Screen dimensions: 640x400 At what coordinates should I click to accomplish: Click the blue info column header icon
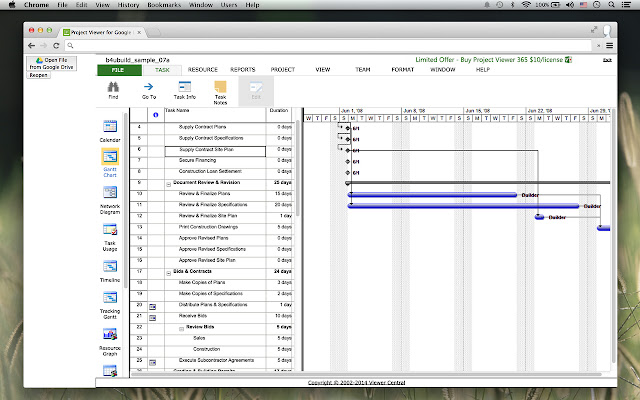tap(156, 115)
